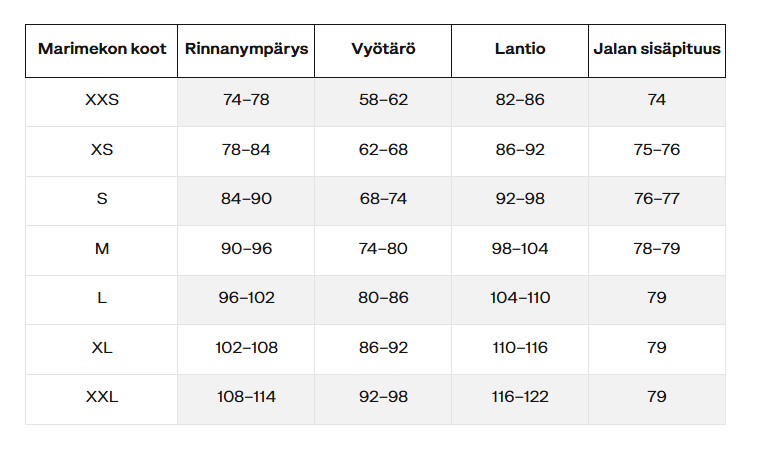Click the XL size row label
This screenshot has height=465, width=757.
tap(101, 348)
